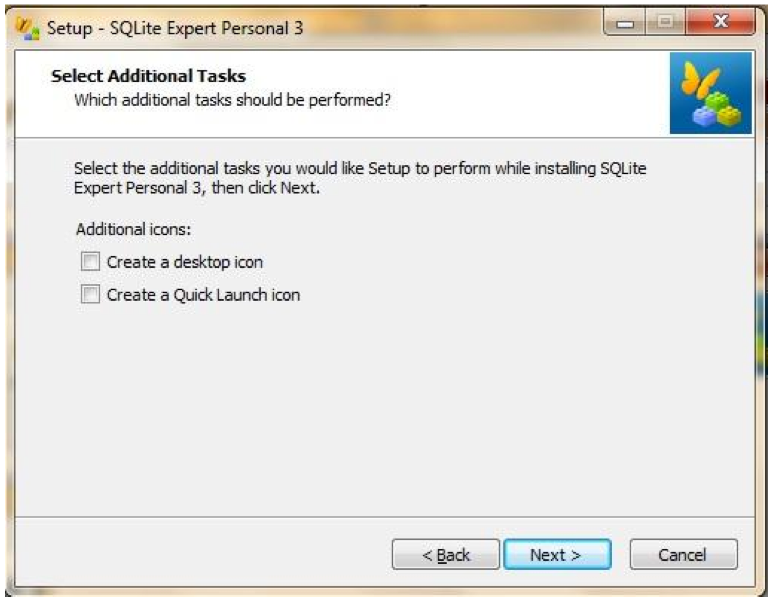Minimize the Setup window

pos(625,23)
